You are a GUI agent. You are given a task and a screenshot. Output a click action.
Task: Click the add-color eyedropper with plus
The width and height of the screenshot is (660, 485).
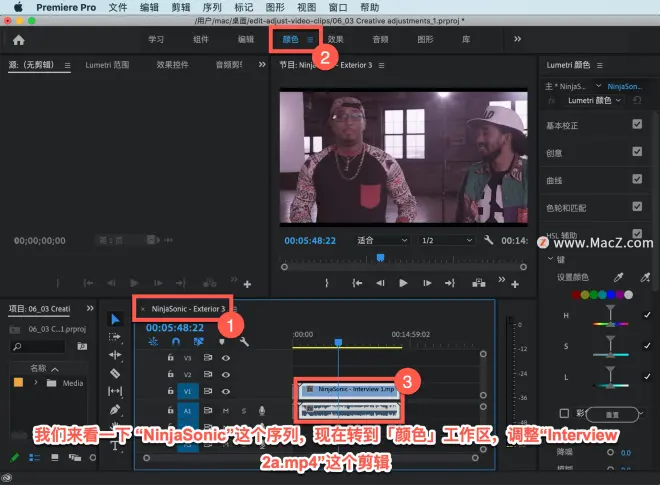click(x=645, y=277)
